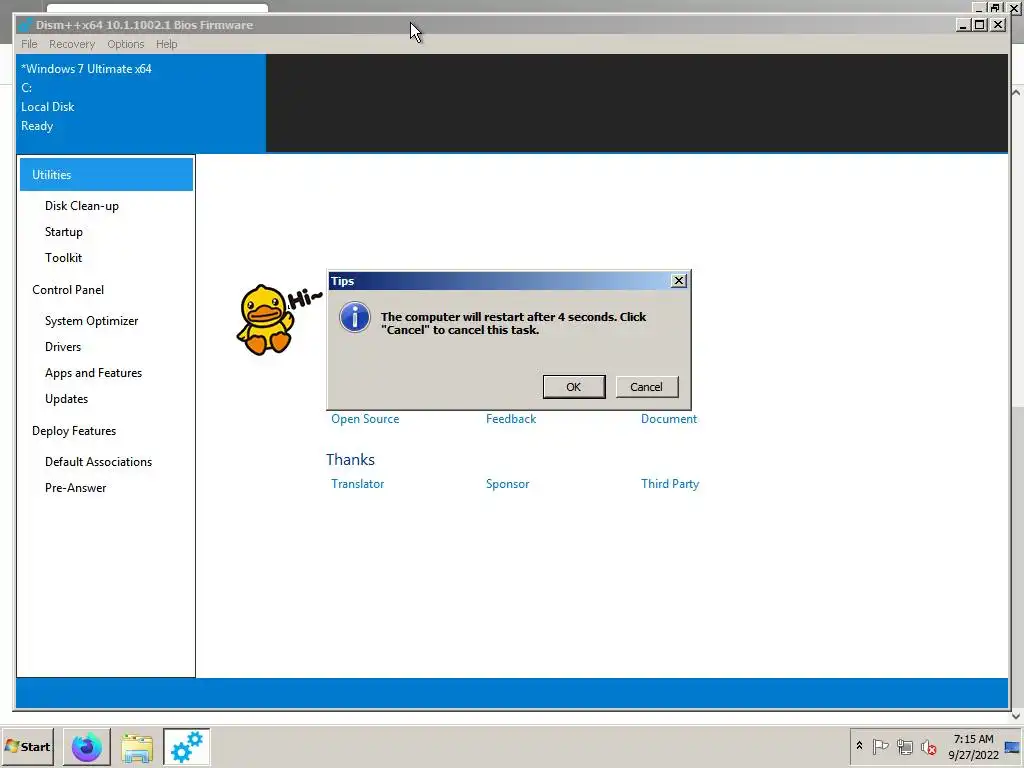Viewport: 1024px width, 768px height.
Task: Select the Dism++ gears taskbar icon
Action: pyautogui.click(x=187, y=747)
